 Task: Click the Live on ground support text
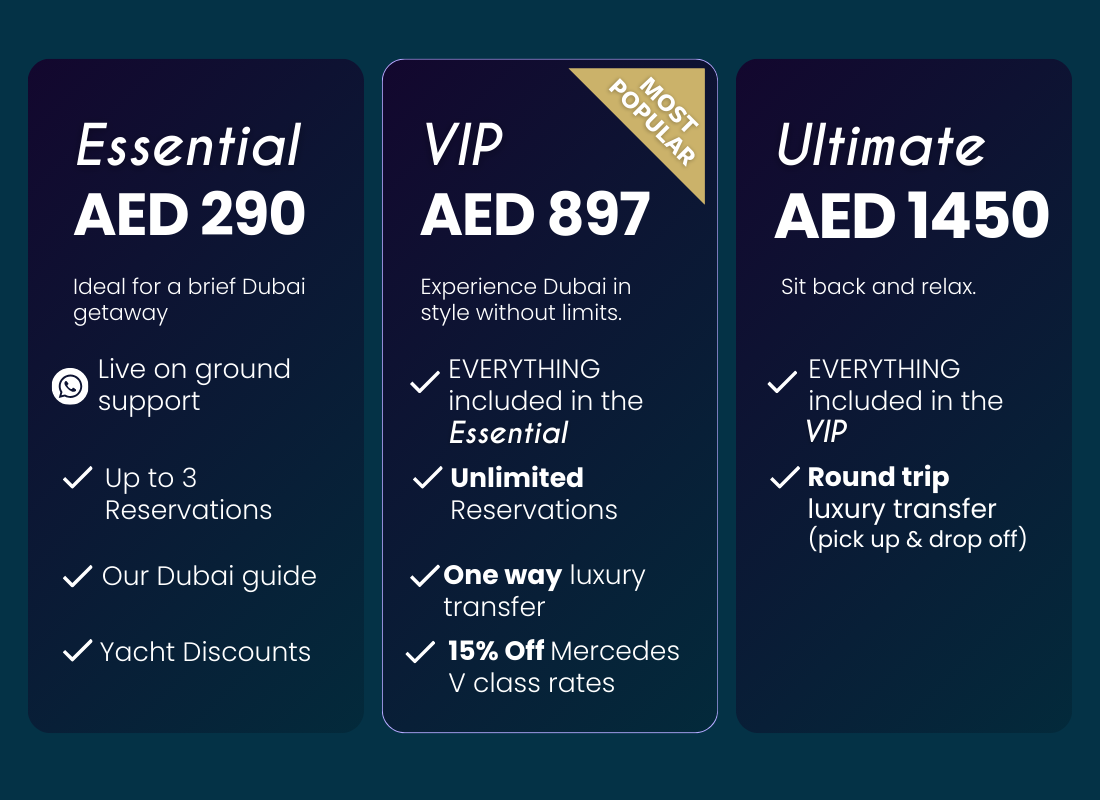click(194, 385)
